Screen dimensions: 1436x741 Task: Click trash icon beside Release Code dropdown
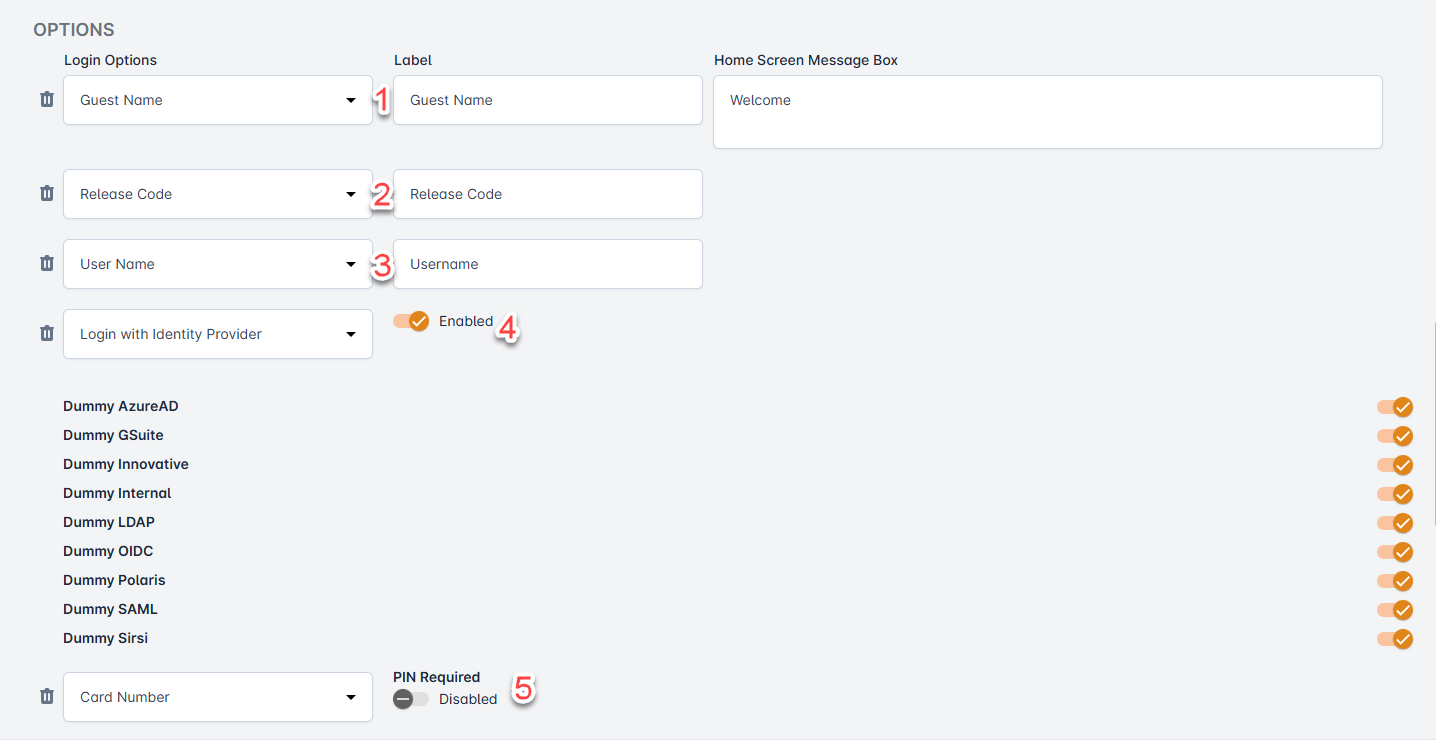pyautogui.click(x=46, y=194)
